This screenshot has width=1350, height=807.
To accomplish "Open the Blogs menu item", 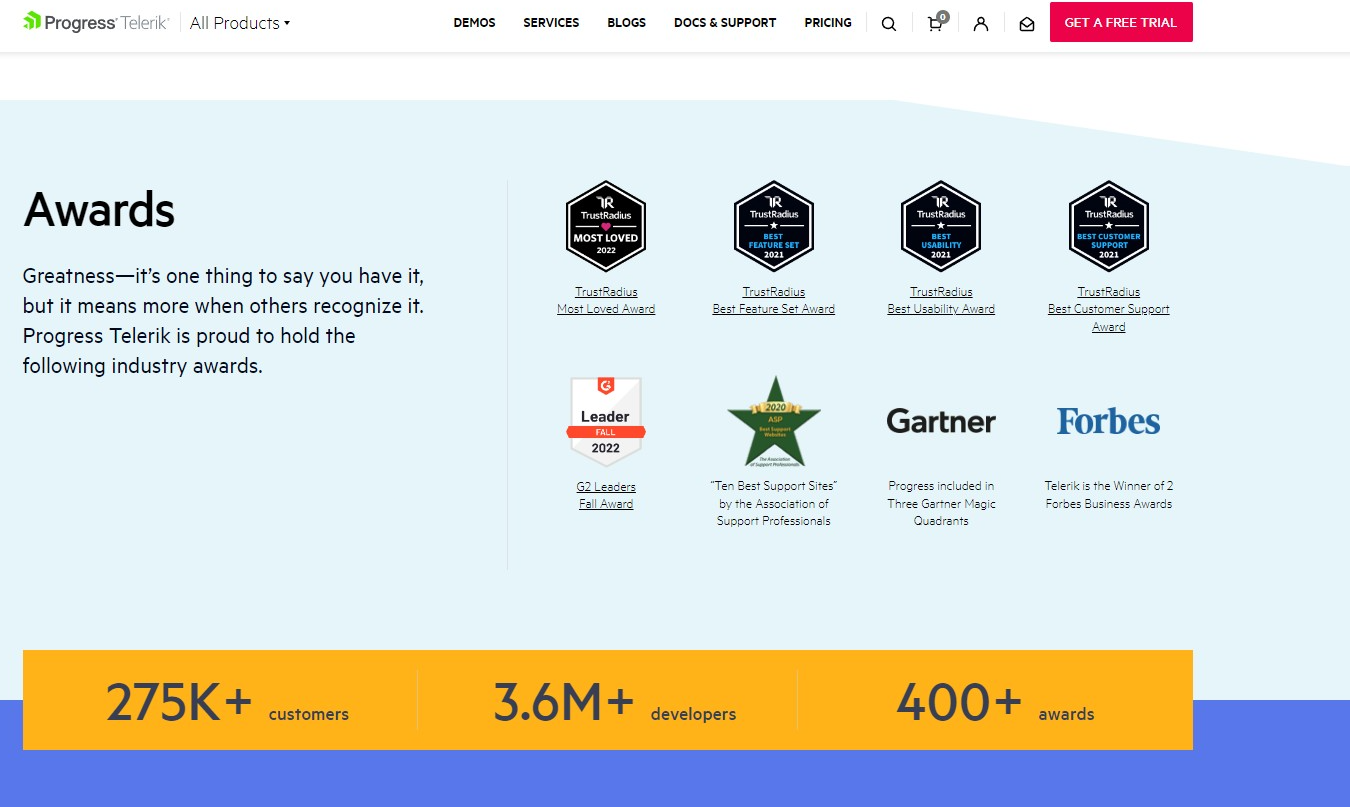I will tap(627, 22).
